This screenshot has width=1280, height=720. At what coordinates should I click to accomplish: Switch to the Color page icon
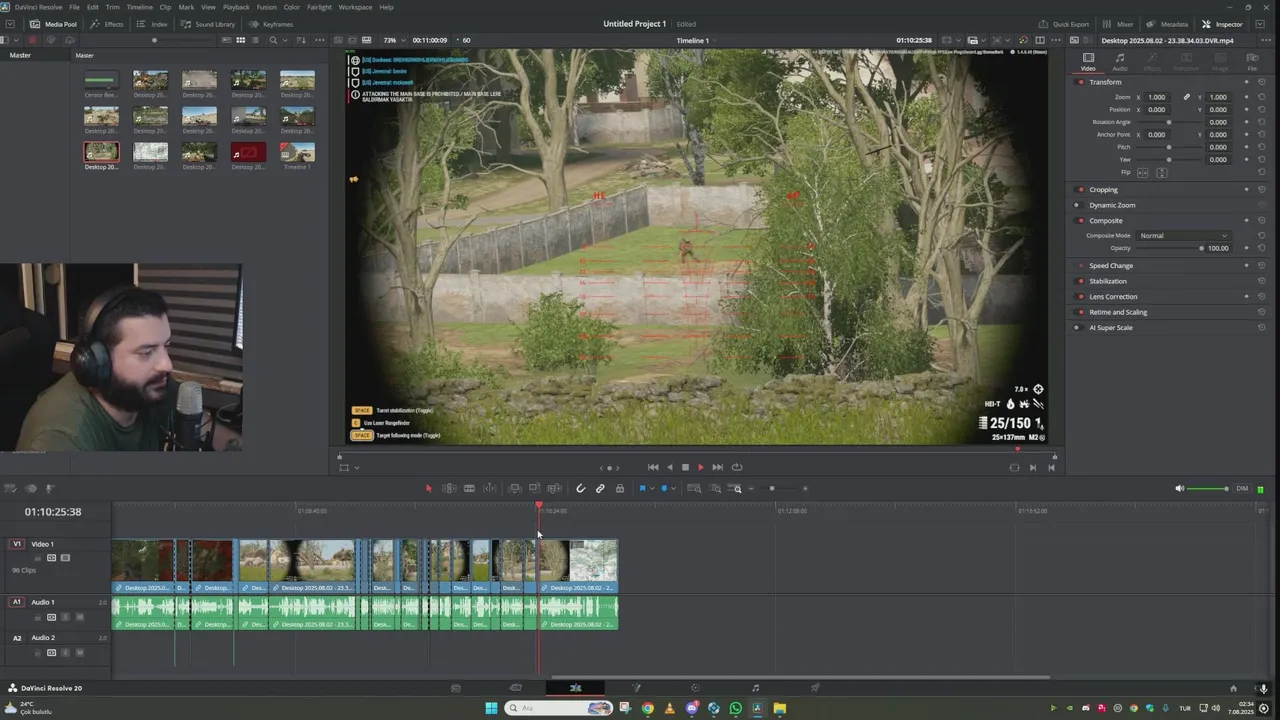[x=695, y=688]
